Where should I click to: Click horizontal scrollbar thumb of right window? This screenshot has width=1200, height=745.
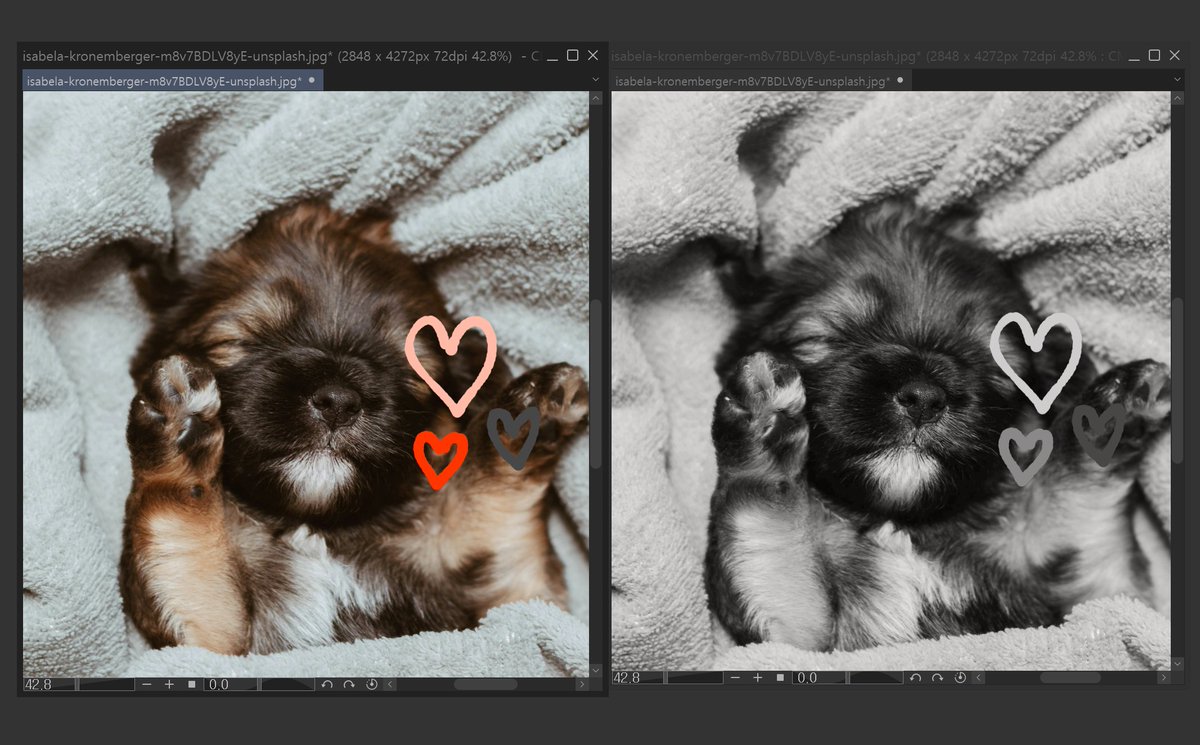(1071, 678)
